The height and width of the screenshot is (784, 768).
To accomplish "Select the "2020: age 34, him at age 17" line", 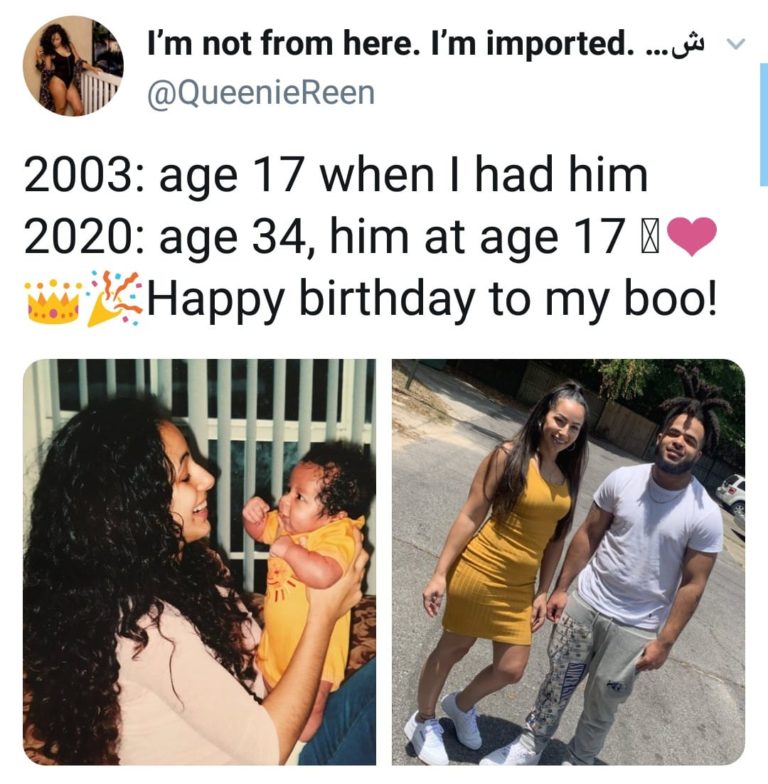I will pos(324,237).
